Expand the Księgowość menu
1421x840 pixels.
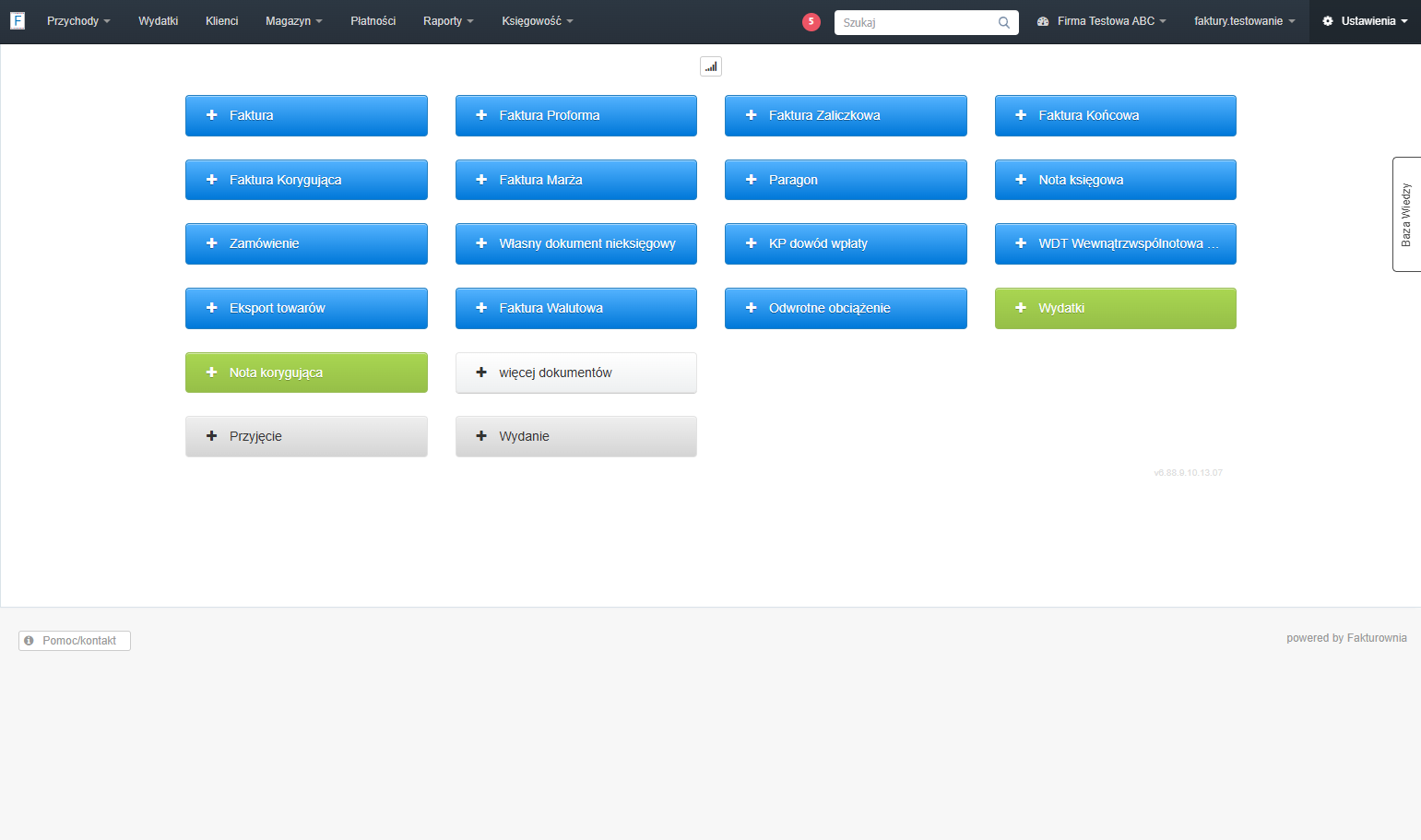(x=538, y=21)
